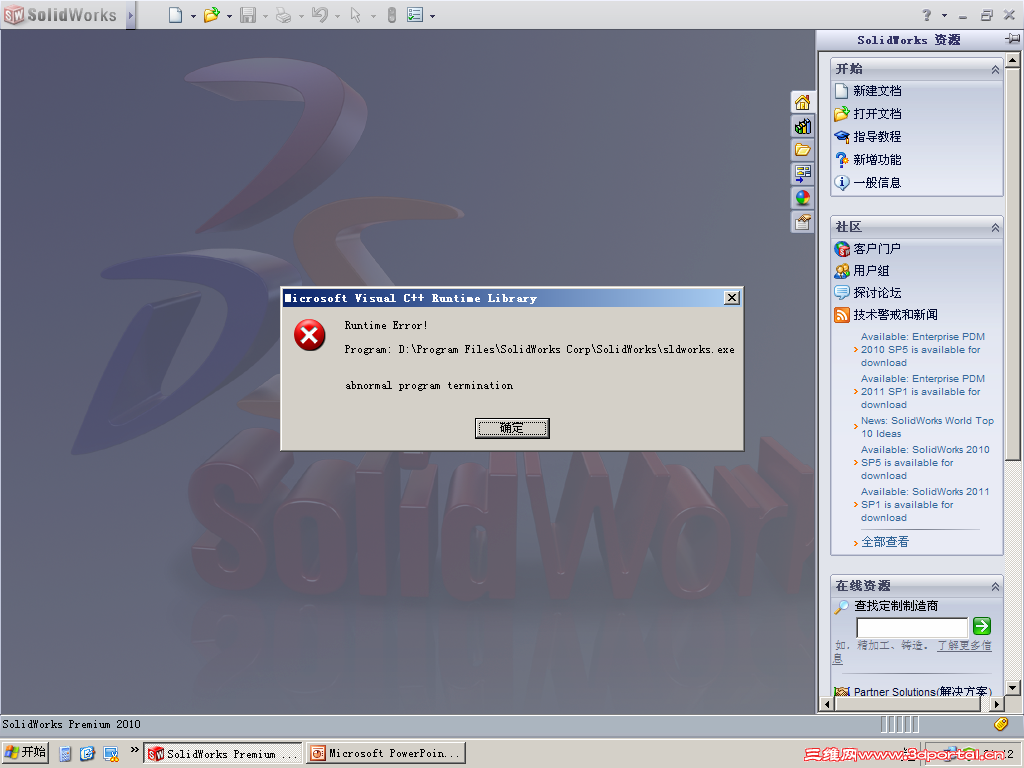Click the pushpin icon on the resources panel
Viewport: 1024px width, 768px height.
[1012, 39]
